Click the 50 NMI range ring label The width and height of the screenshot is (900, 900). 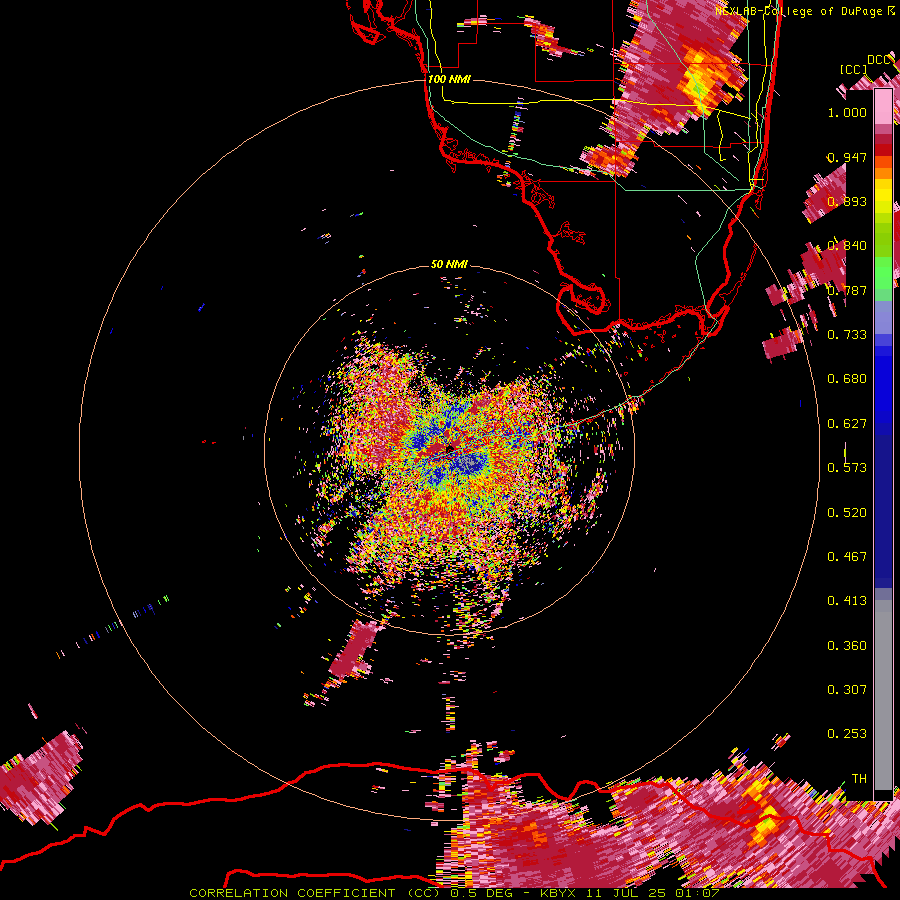pos(449,264)
